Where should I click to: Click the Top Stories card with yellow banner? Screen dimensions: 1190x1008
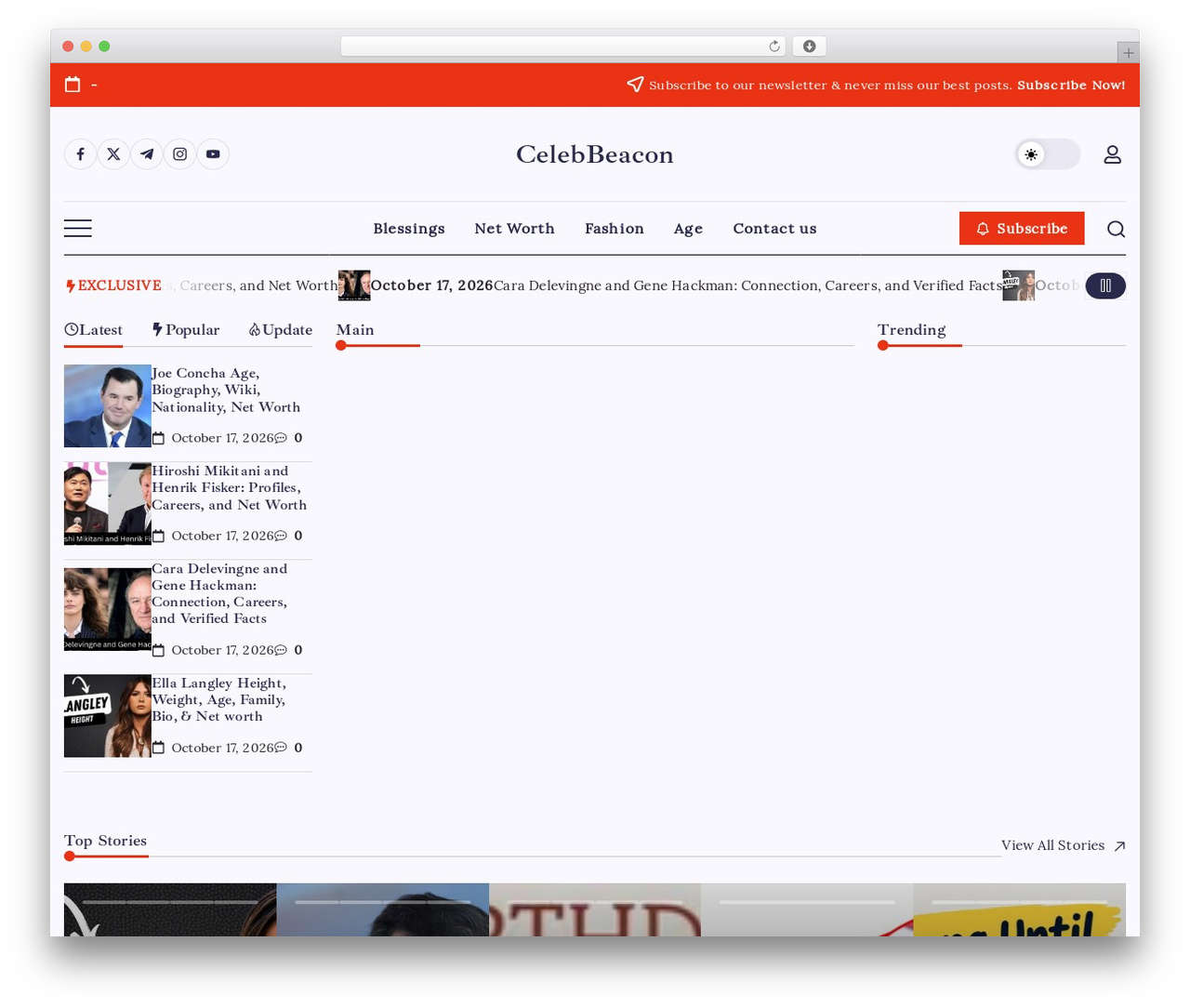[x=1019, y=909]
